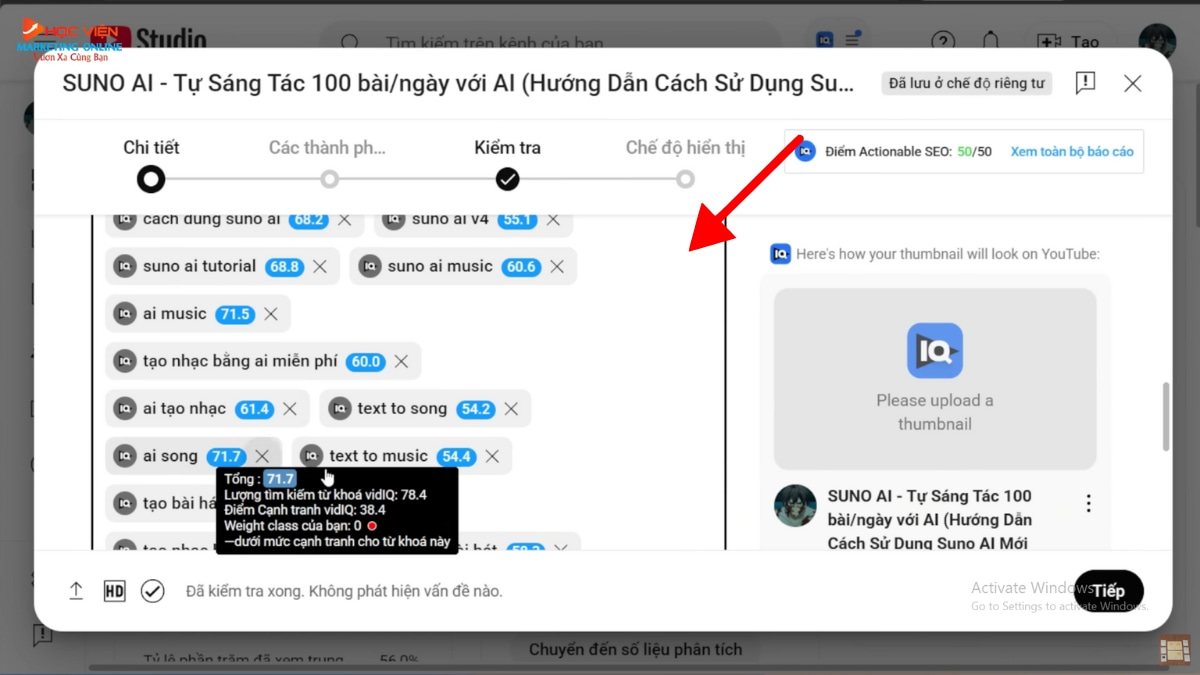
Task: Click the vidIQ icon beside the "suno ai tutorial" keyword
Action: 126,266
